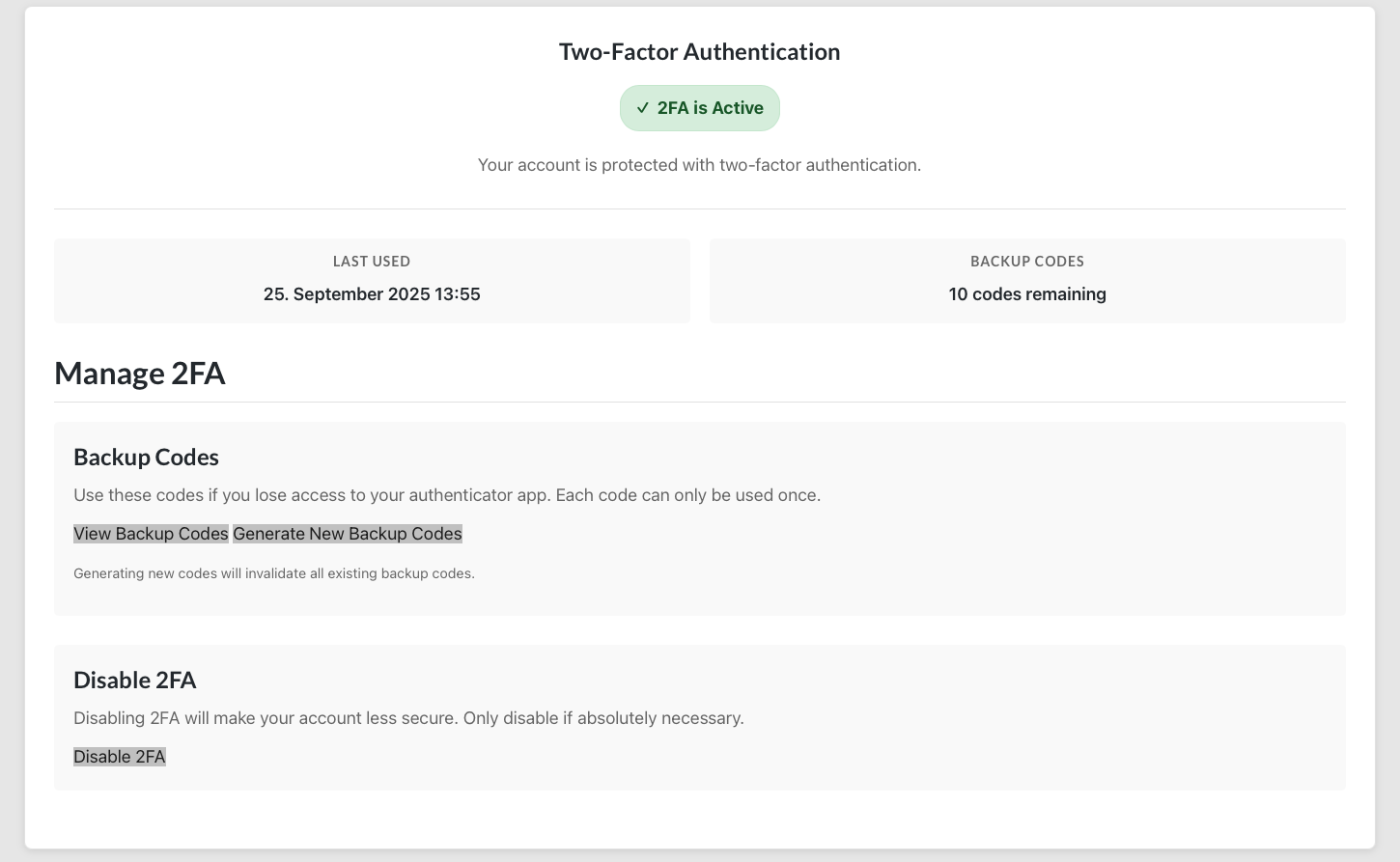Click the warning about account being less secure
Image resolution: width=1400 pixels, height=862 pixels.
tap(408, 718)
